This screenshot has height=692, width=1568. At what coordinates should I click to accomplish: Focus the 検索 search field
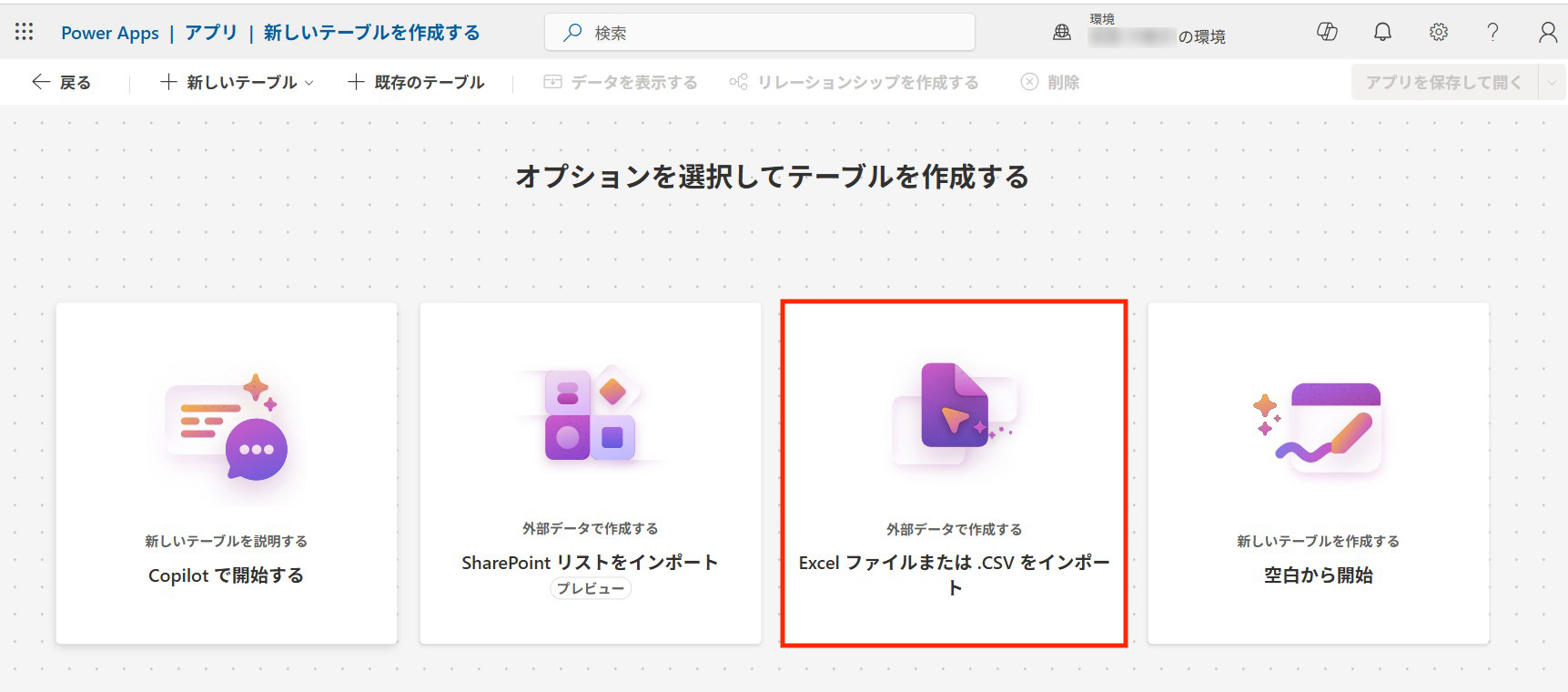pyautogui.click(x=760, y=33)
